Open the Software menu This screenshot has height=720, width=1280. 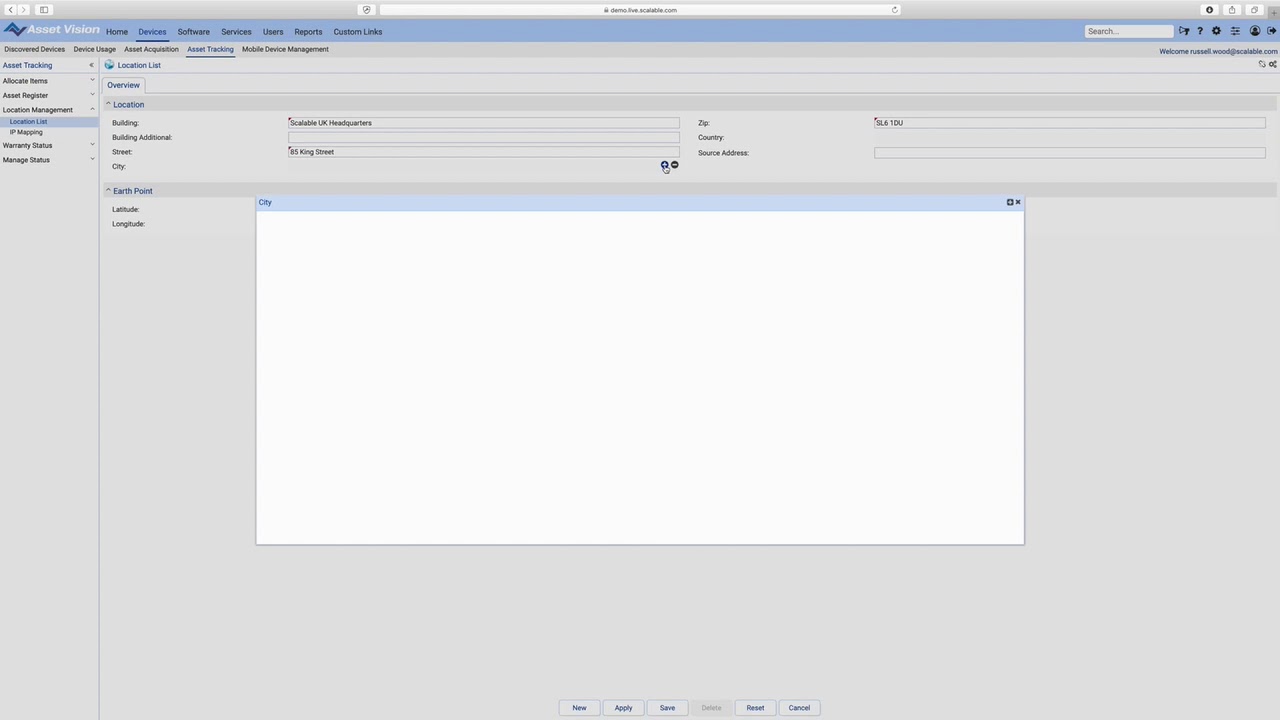pyautogui.click(x=194, y=32)
